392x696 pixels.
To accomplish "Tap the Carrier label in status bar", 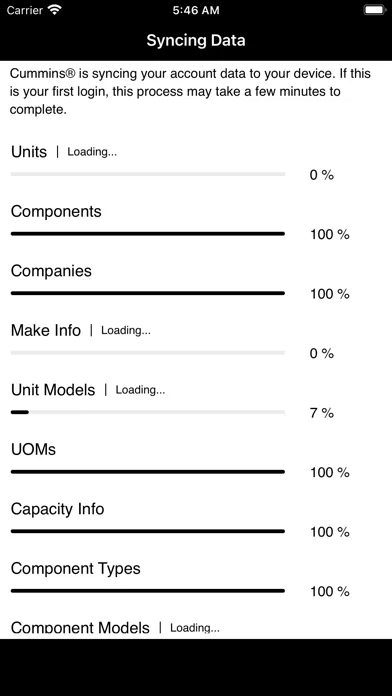I will pyautogui.click(x=25, y=10).
